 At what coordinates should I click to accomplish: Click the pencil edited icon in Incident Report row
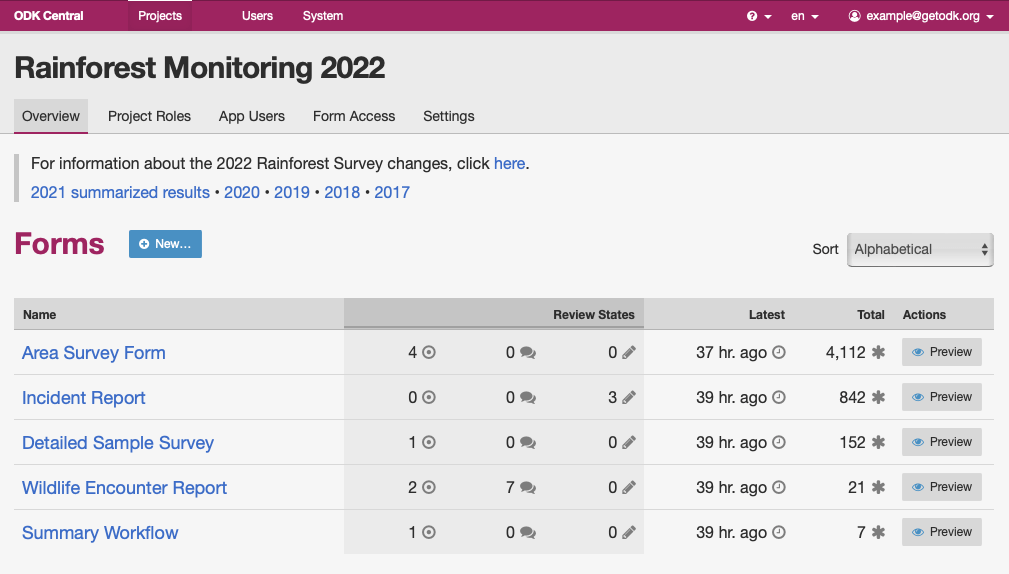click(628, 398)
